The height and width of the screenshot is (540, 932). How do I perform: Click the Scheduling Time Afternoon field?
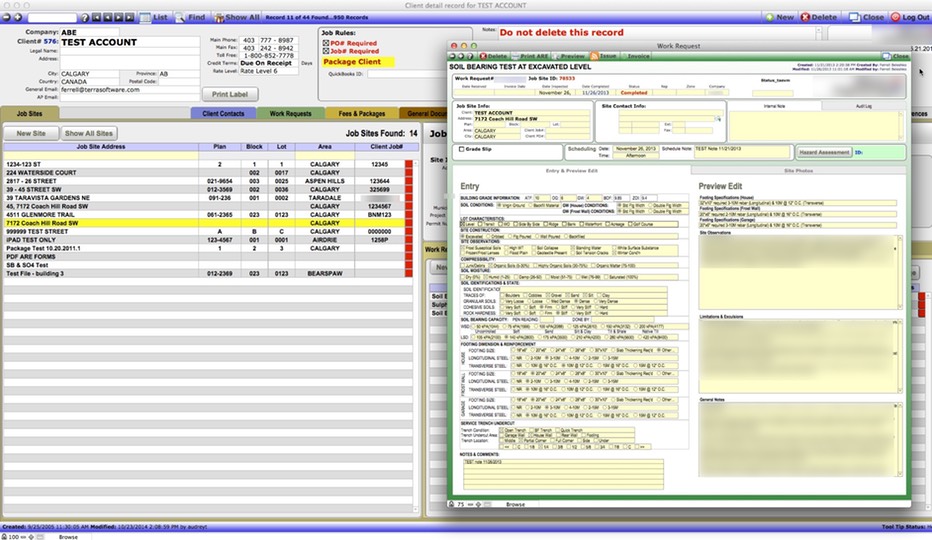click(x=635, y=155)
